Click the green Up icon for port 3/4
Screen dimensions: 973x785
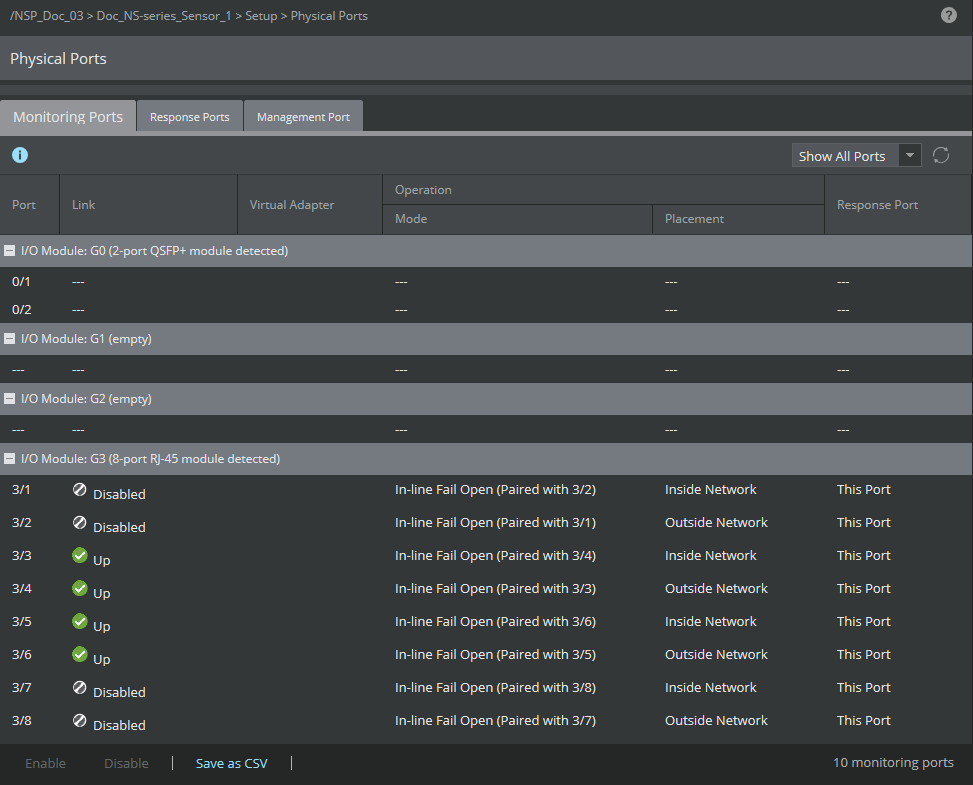coord(79,588)
